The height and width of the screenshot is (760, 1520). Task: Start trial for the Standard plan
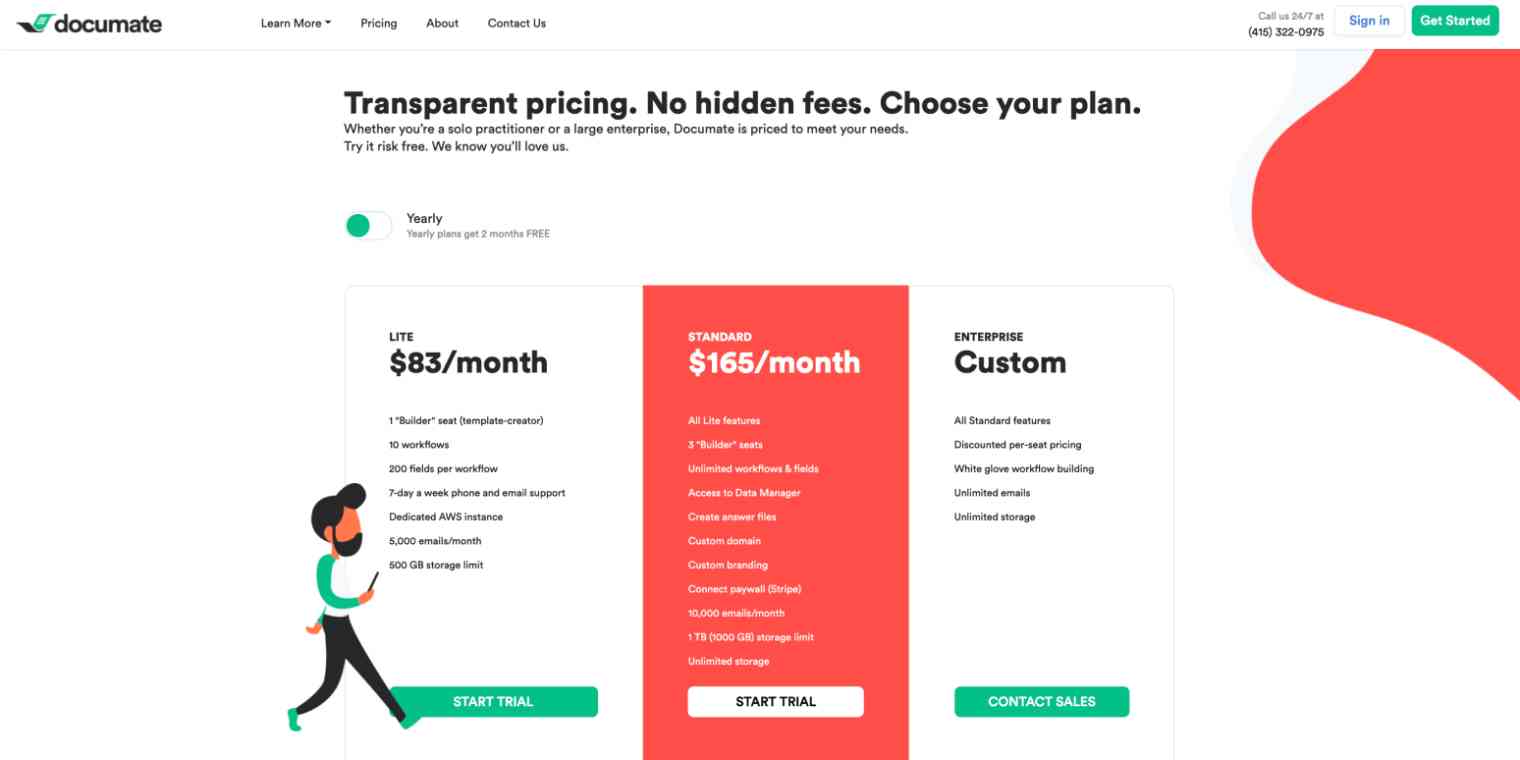click(x=775, y=702)
